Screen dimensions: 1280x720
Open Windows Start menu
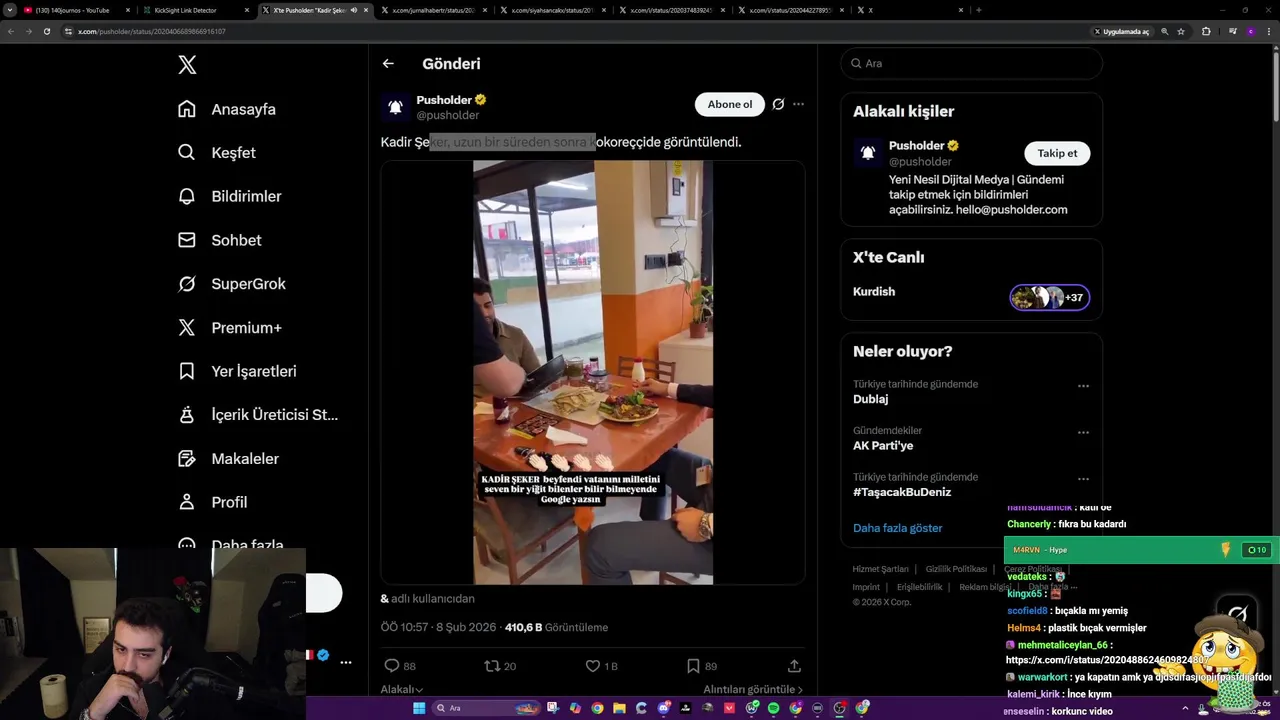(419, 708)
